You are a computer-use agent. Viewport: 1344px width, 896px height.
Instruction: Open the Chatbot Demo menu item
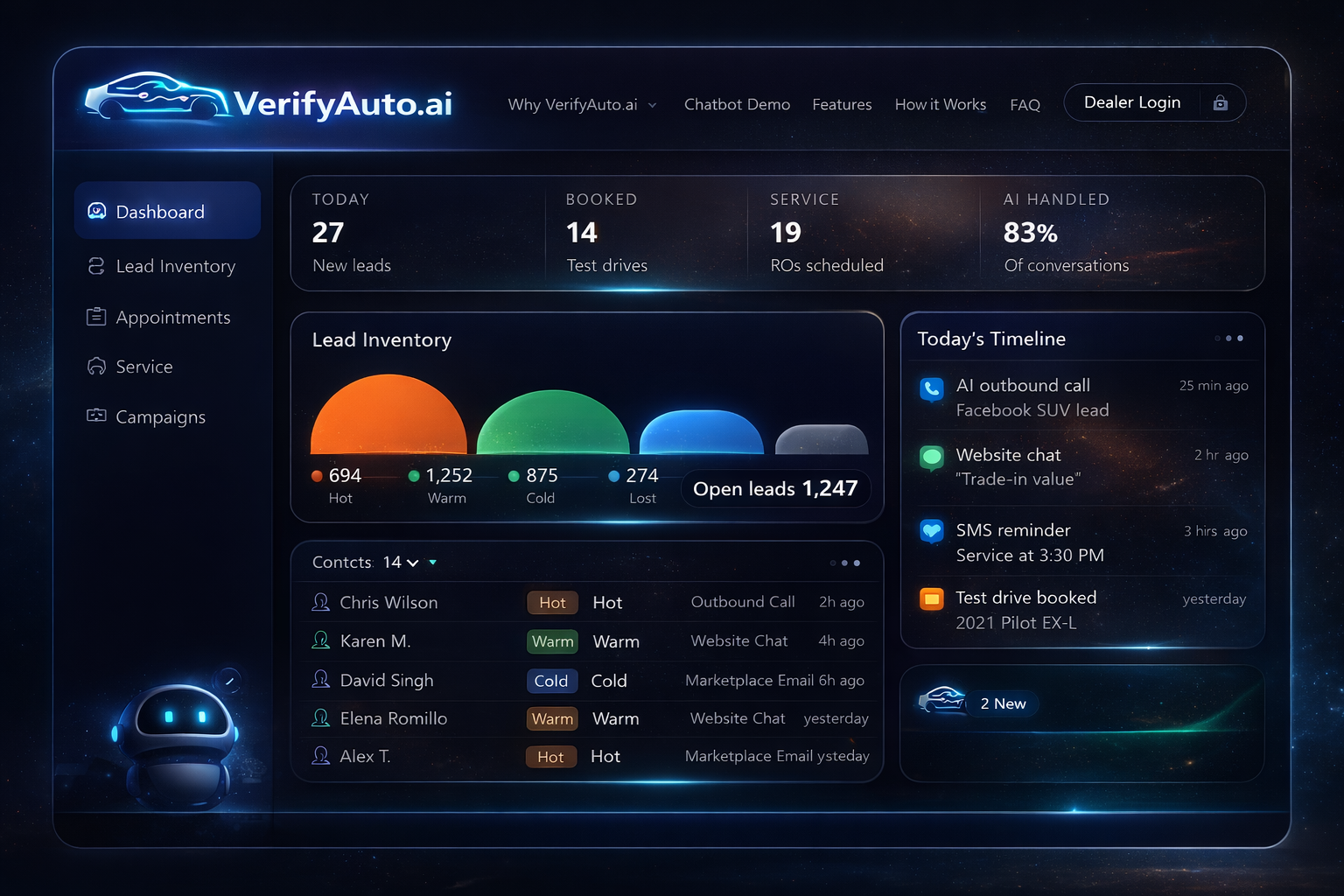click(738, 104)
